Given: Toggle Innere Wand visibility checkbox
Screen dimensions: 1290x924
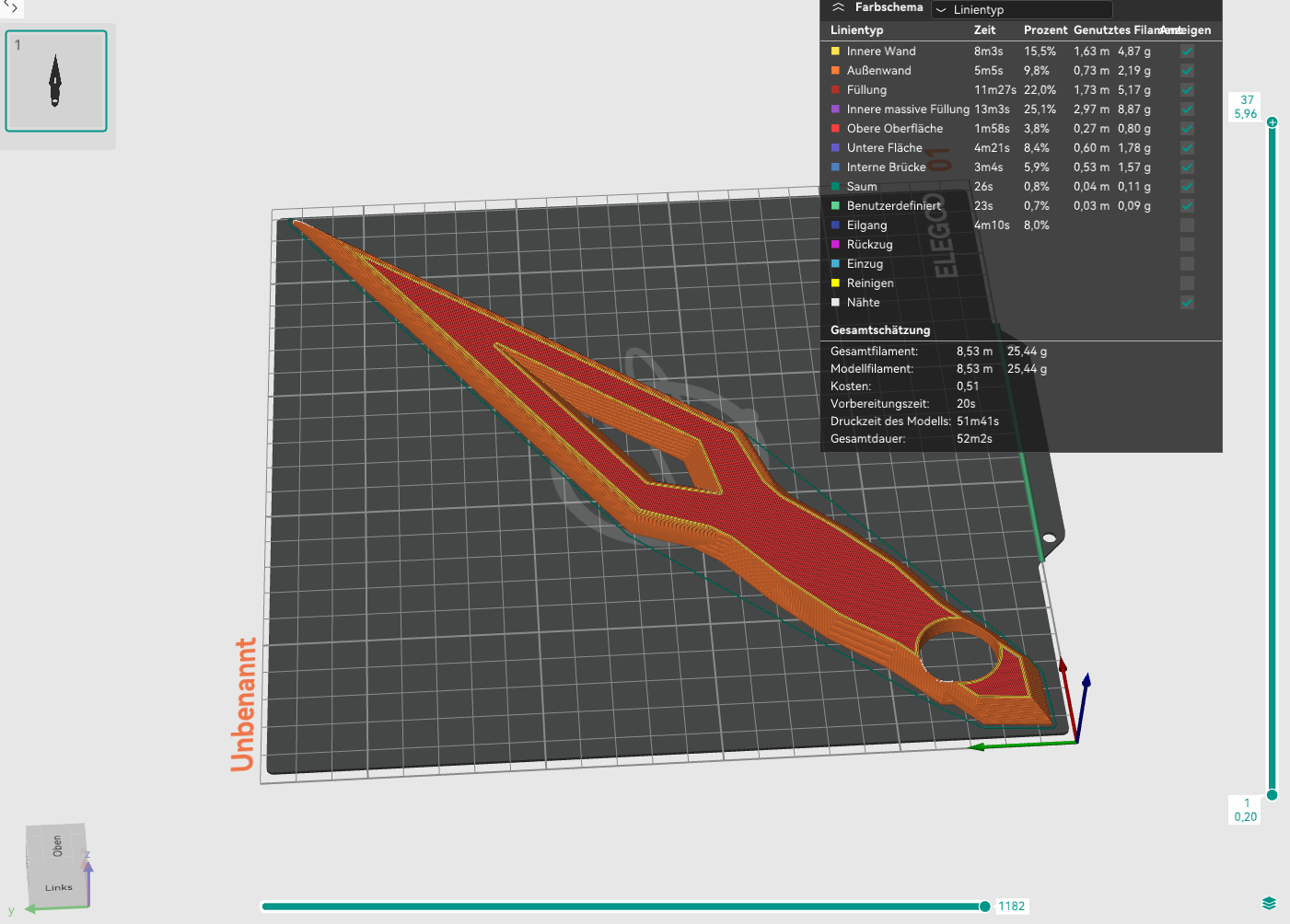Looking at the screenshot, I should pyautogui.click(x=1187, y=52).
